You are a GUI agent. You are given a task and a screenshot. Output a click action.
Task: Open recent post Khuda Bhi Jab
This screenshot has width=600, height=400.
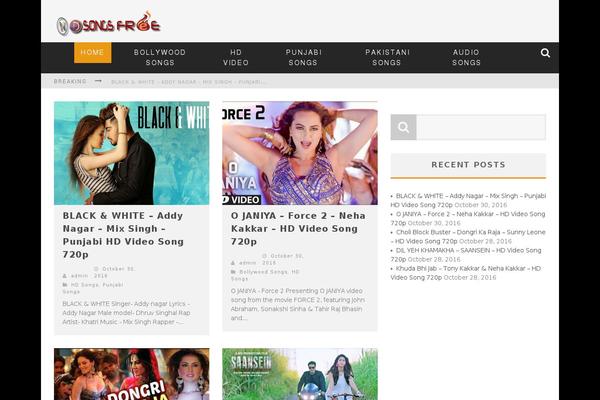(465, 273)
